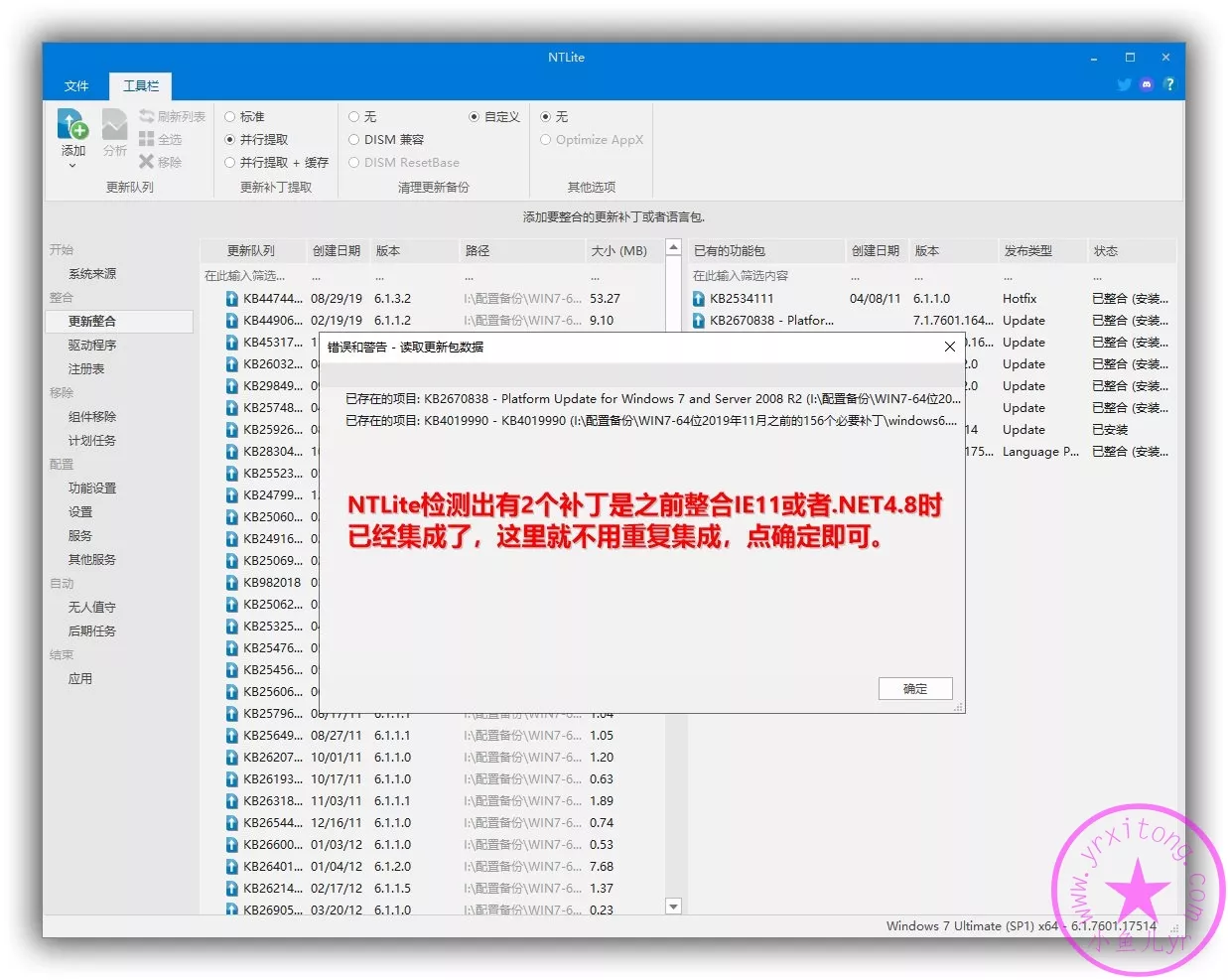Image resolution: width=1228 pixels, height=980 pixels.
Task: Click the icon beside KB2670838 - Platfor... row
Action: (699, 320)
